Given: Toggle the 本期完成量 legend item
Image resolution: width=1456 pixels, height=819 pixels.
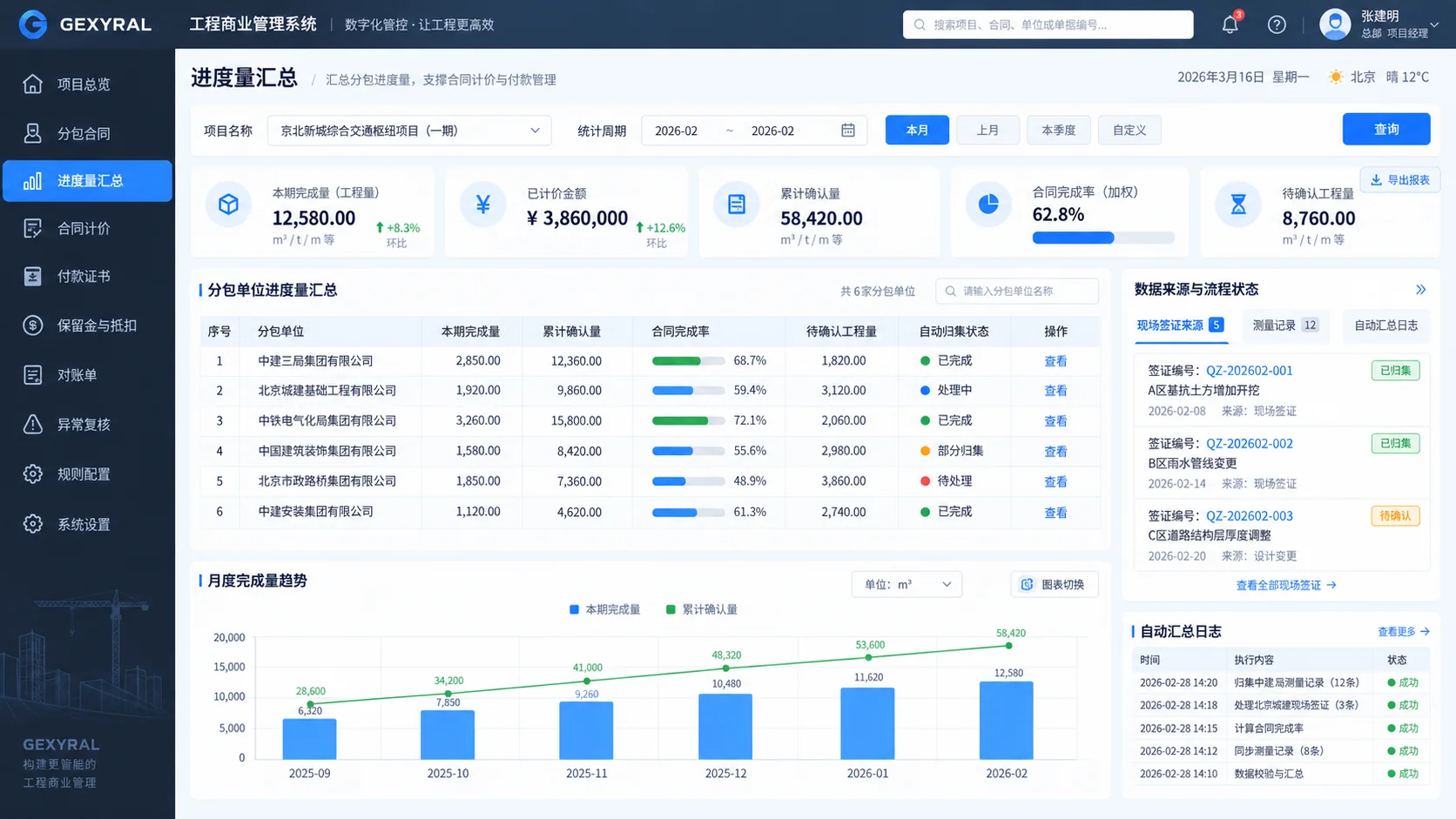Looking at the screenshot, I should [604, 609].
